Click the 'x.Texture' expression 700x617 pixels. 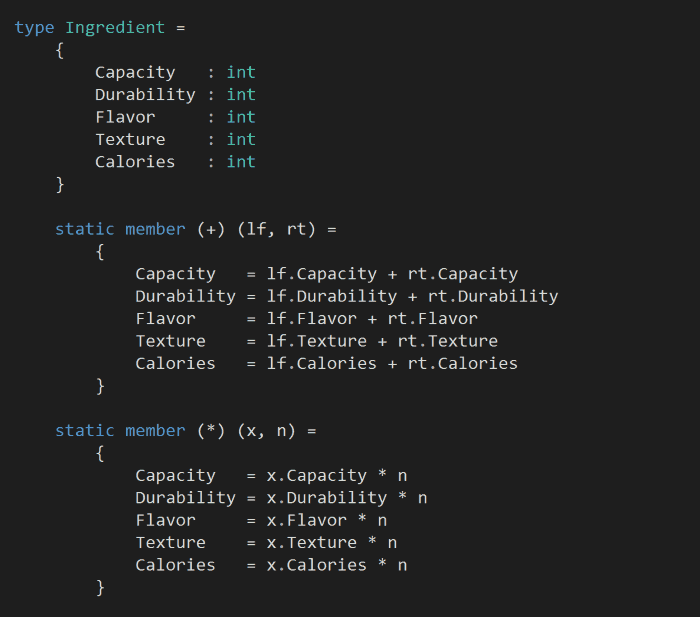click(311, 542)
